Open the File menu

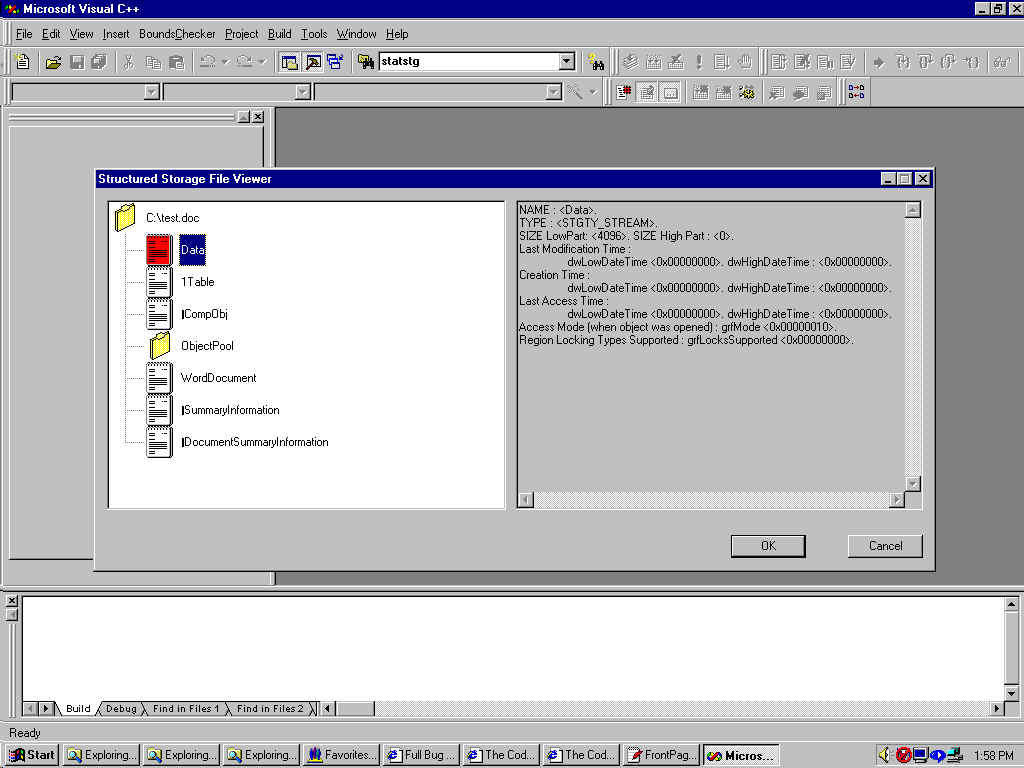pyautogui.click(x=24, y=34)
